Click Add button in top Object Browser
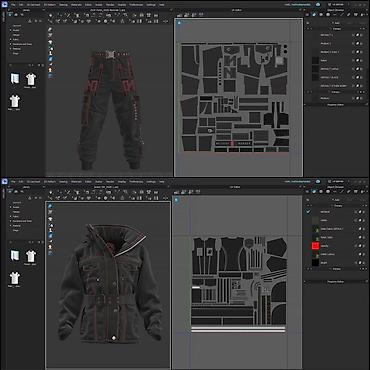The image size is (370, 370). click(x=336, y=23)
